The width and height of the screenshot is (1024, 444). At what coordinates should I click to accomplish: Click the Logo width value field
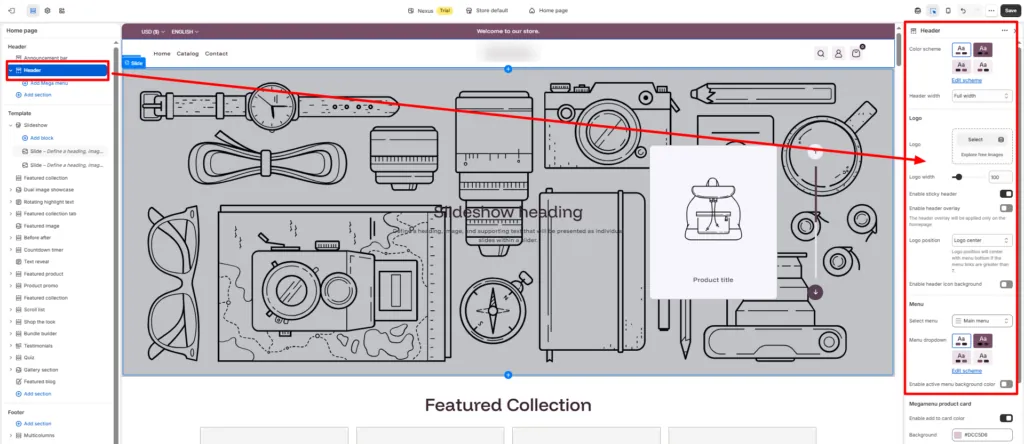tap(1000, 177)
